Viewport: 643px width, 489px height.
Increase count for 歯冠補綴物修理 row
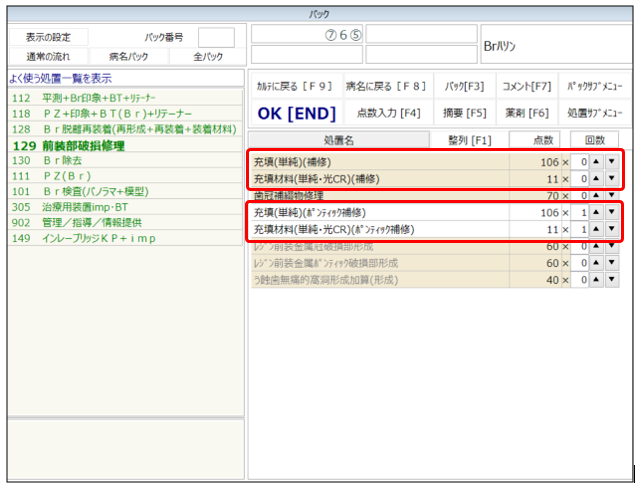pyautogui.click(x=596, y=196)
